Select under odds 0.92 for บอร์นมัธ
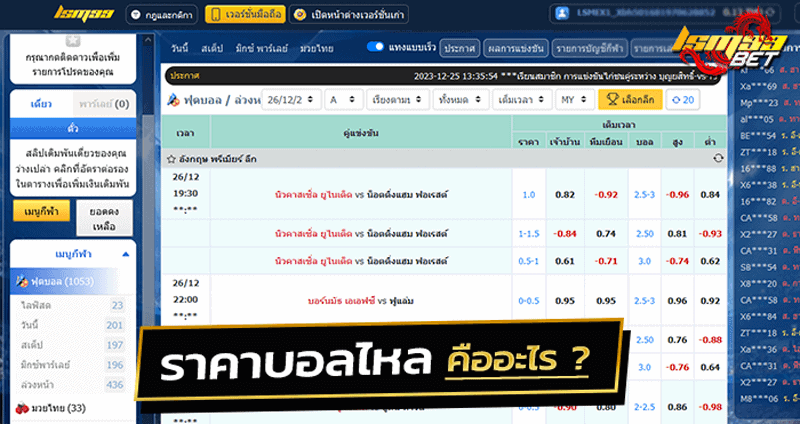This screenshot has width=800, height=424. [x=710, y=301]
